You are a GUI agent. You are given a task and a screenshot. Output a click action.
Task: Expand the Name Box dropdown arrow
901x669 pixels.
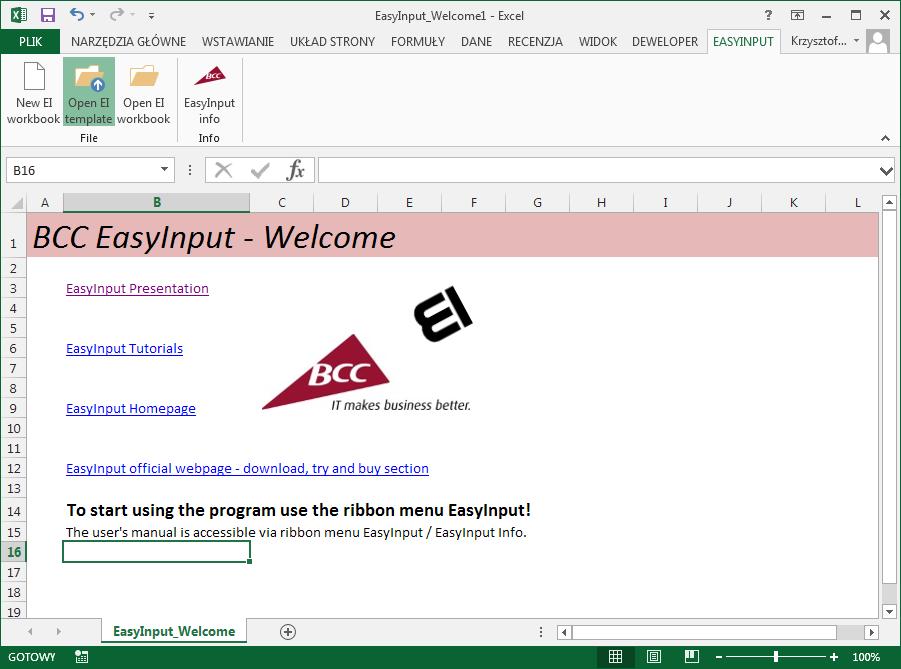164,170
